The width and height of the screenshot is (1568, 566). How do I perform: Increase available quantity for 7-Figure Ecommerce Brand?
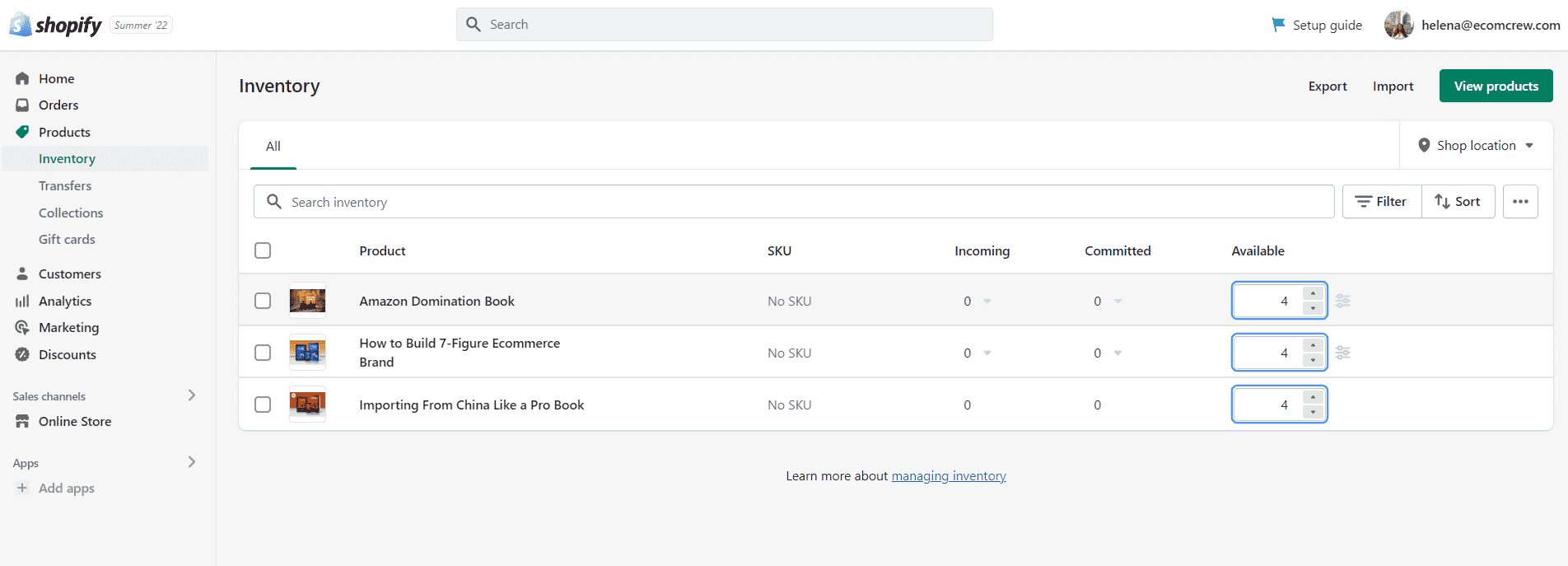click(1313, 345)
